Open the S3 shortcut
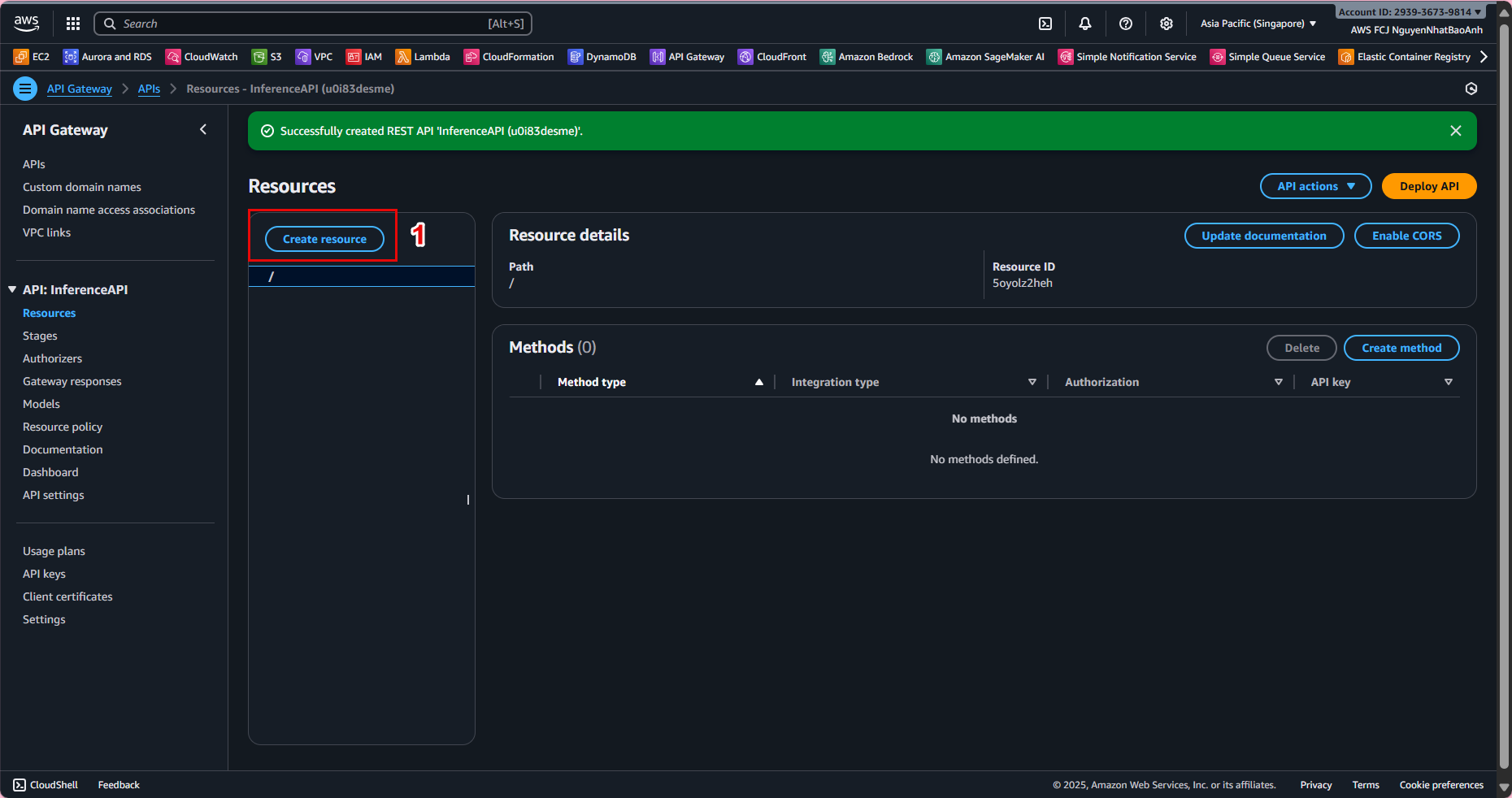The height and width of the screenshot is (798, 1512). (267, 57)
